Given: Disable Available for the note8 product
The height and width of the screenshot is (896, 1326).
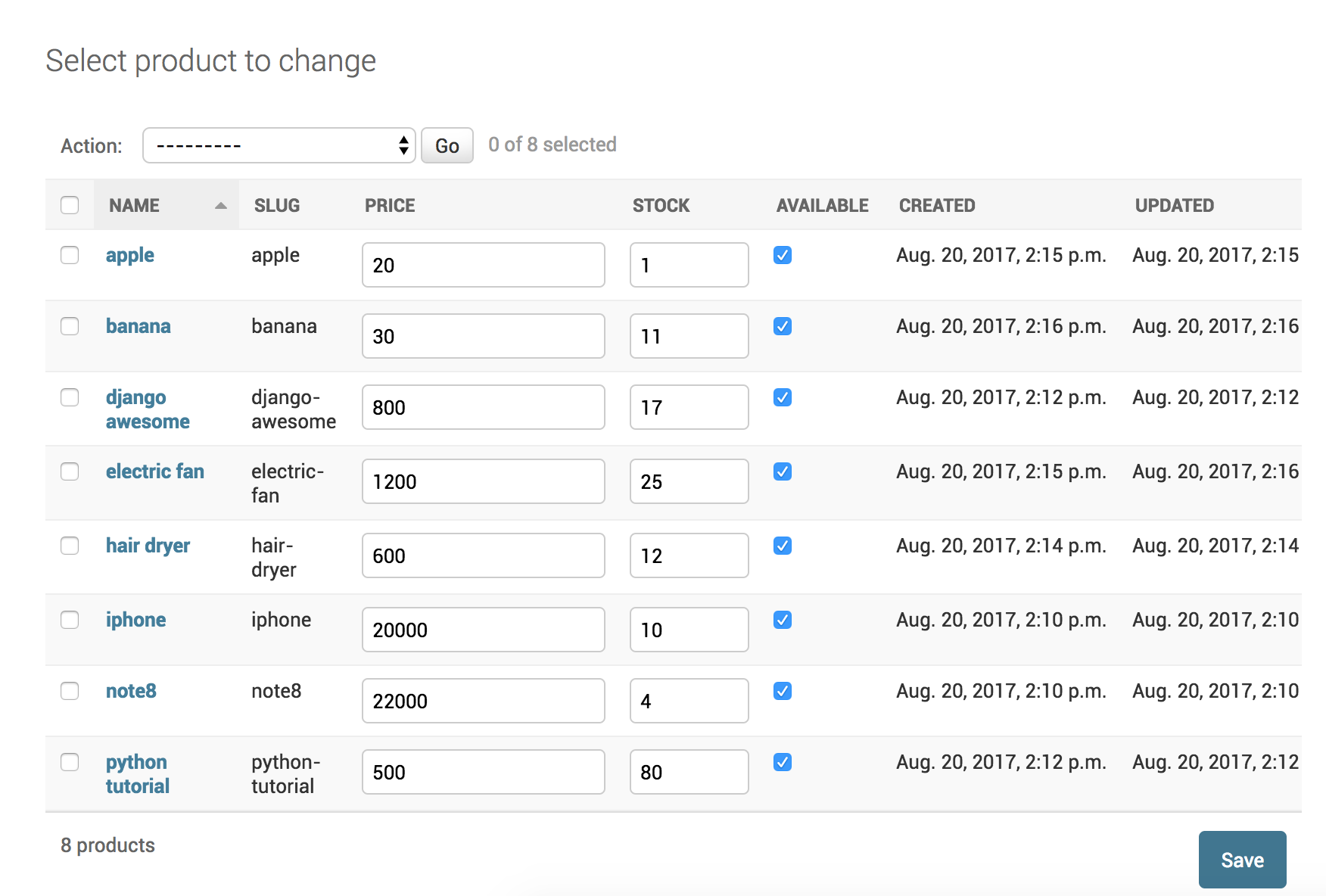Looking at the screenshot, I should pos(783,691).
